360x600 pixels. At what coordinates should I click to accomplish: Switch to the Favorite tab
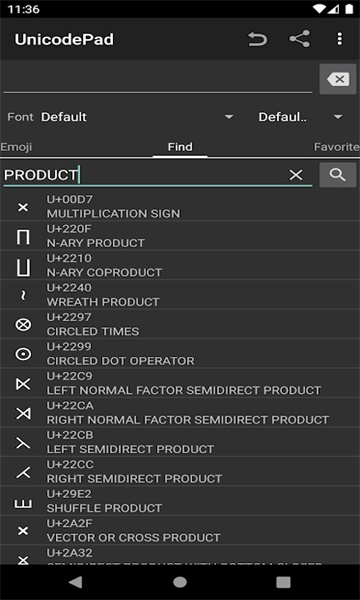(x=336, y=147)
